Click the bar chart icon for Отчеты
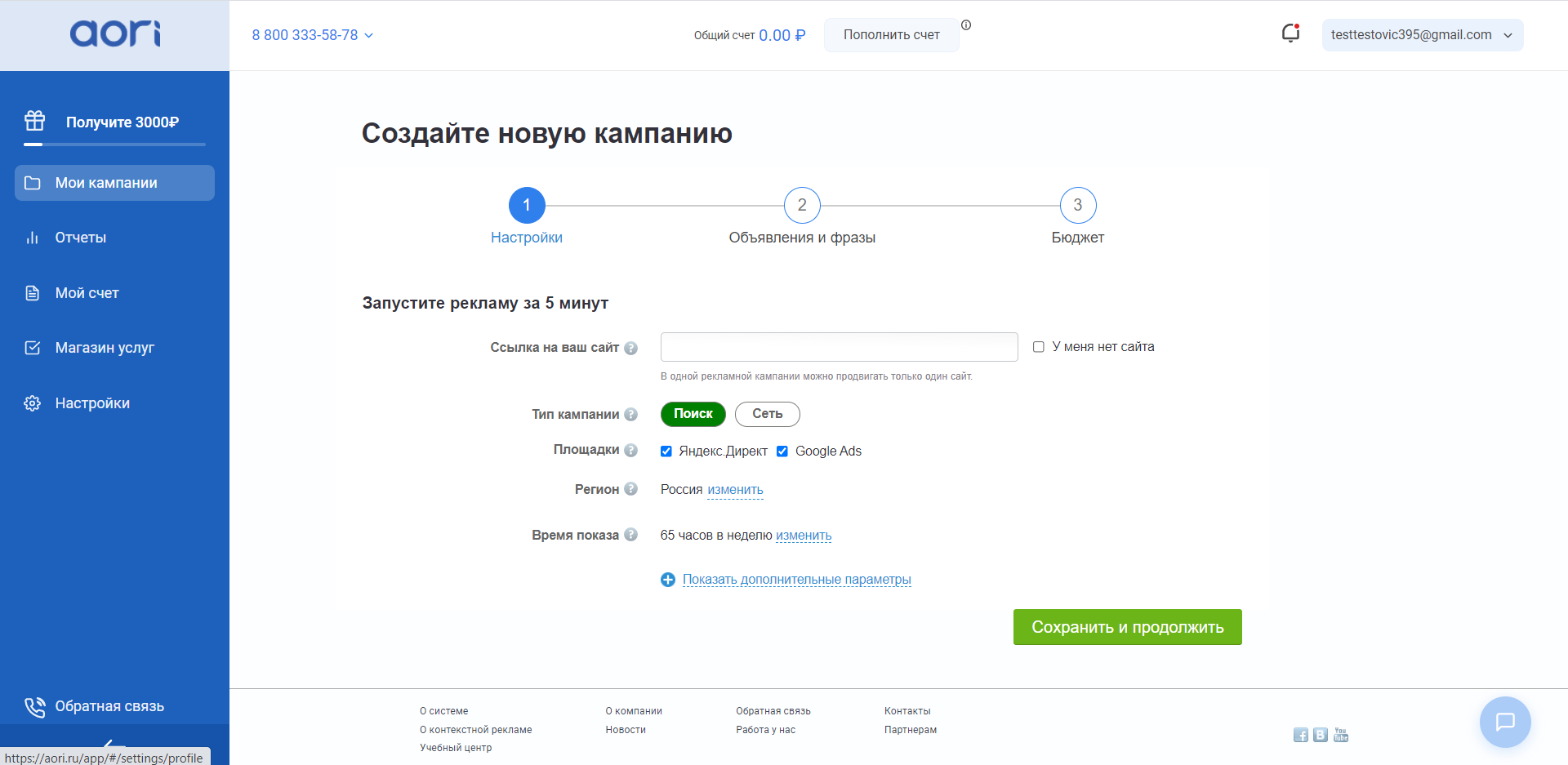1568x765 pixels. click(x=33, y=238)
